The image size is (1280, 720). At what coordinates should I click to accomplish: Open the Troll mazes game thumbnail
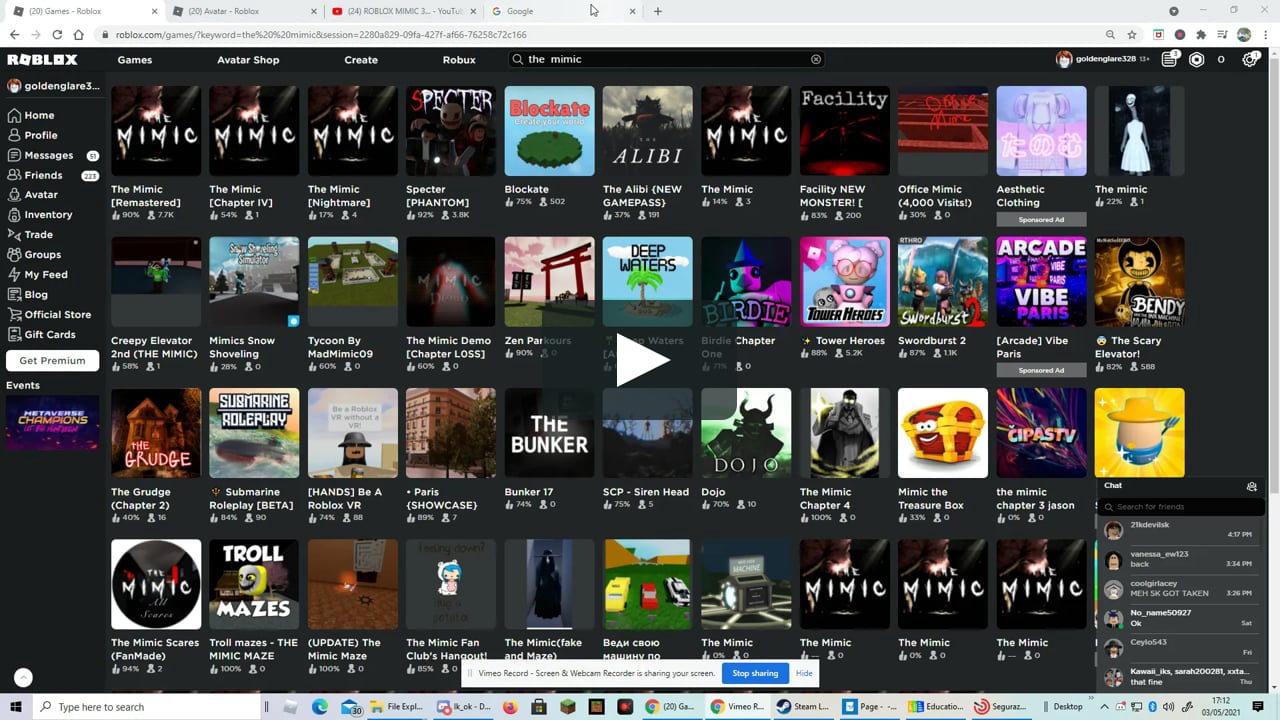[254, 585]
